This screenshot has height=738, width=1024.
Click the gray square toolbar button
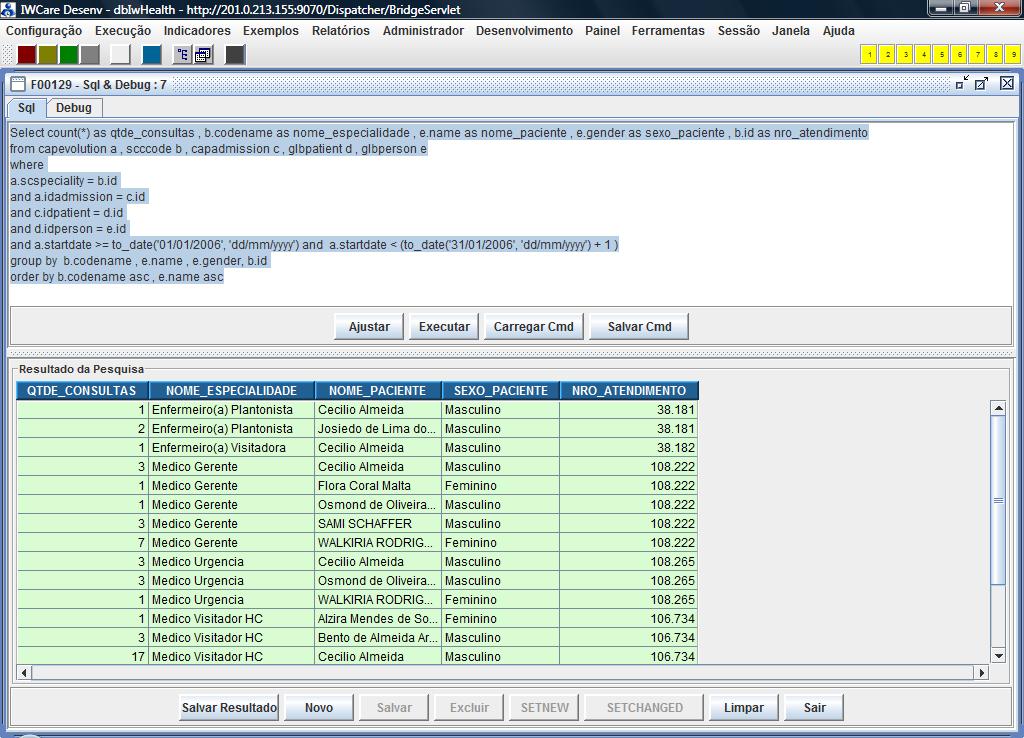89,55
